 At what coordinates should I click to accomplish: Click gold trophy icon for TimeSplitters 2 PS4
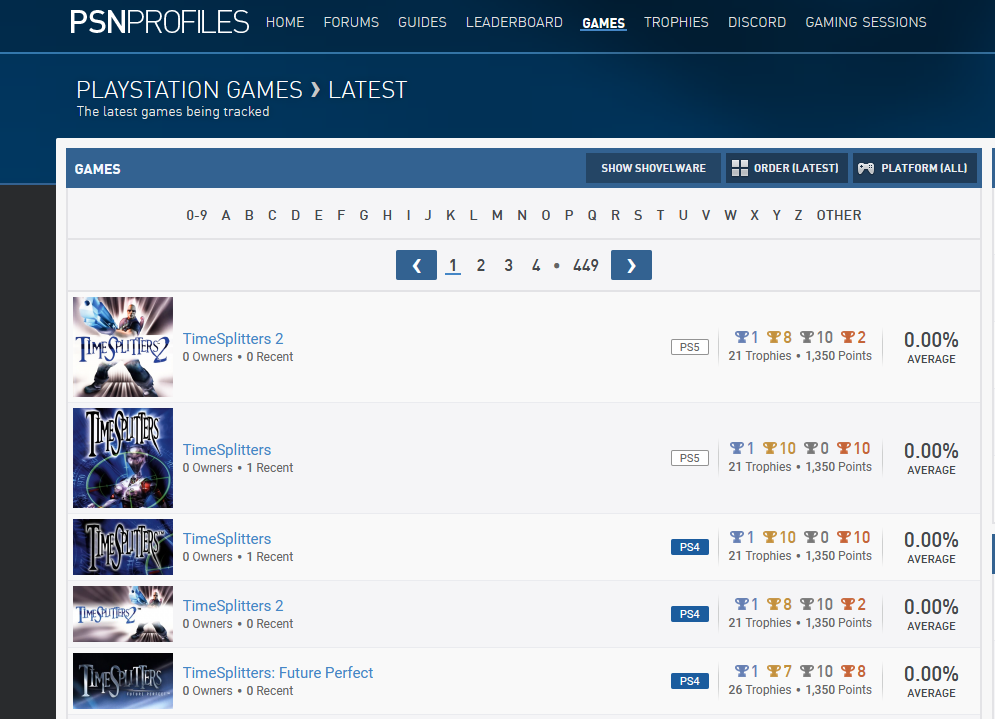774,604
